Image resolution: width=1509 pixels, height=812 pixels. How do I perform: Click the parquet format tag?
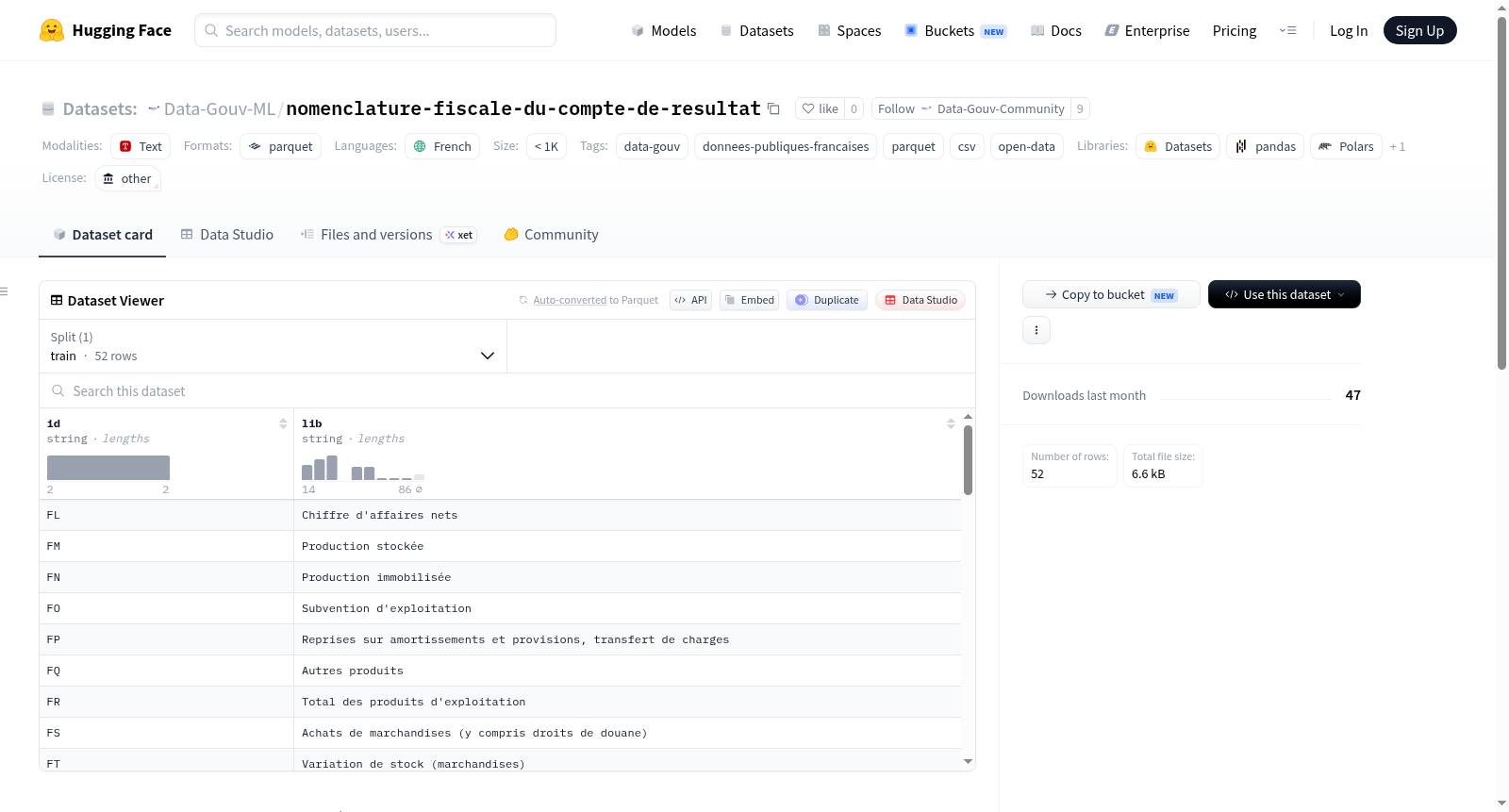point(281,146)
